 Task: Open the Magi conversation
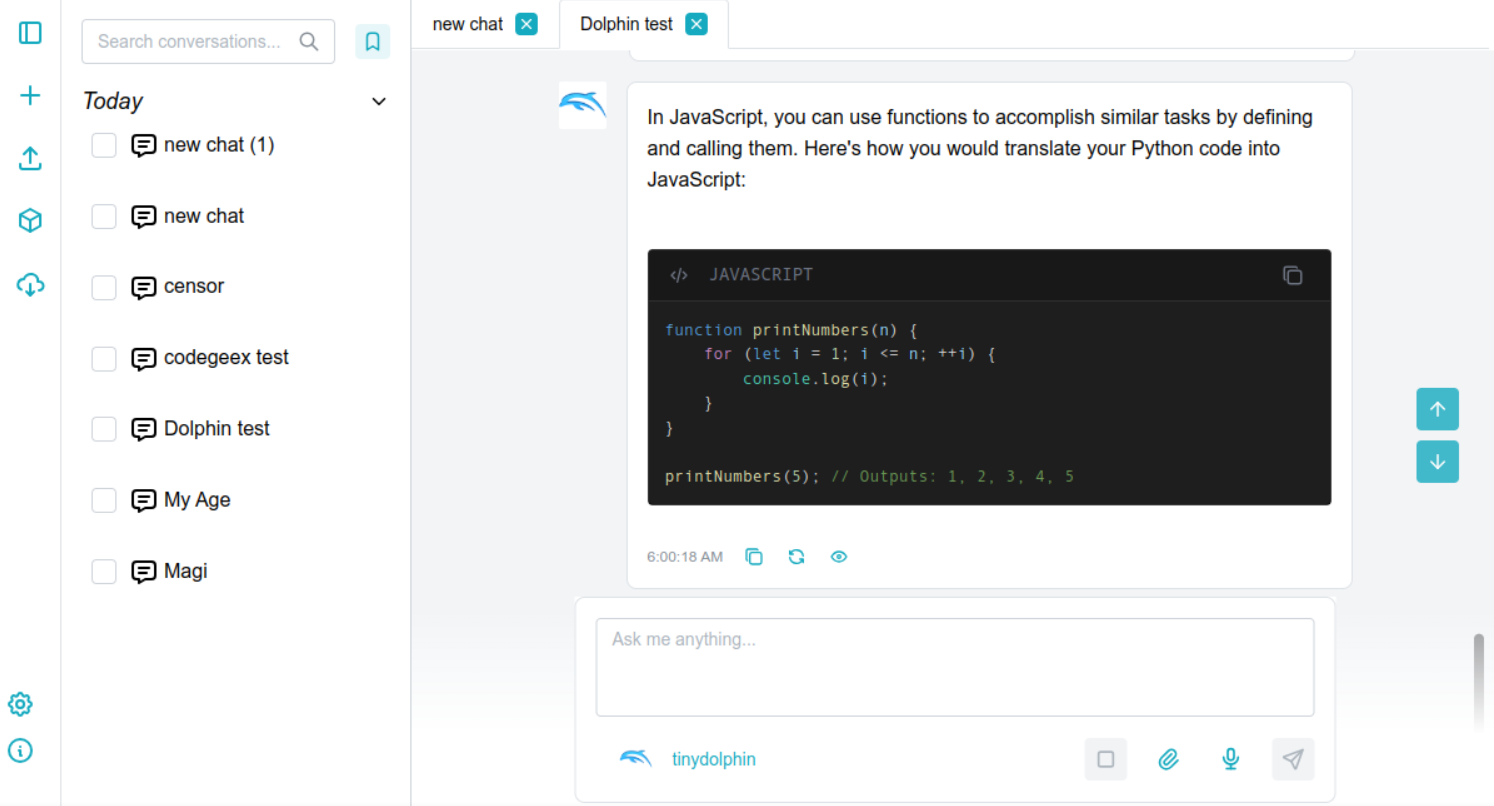point(186,571)
